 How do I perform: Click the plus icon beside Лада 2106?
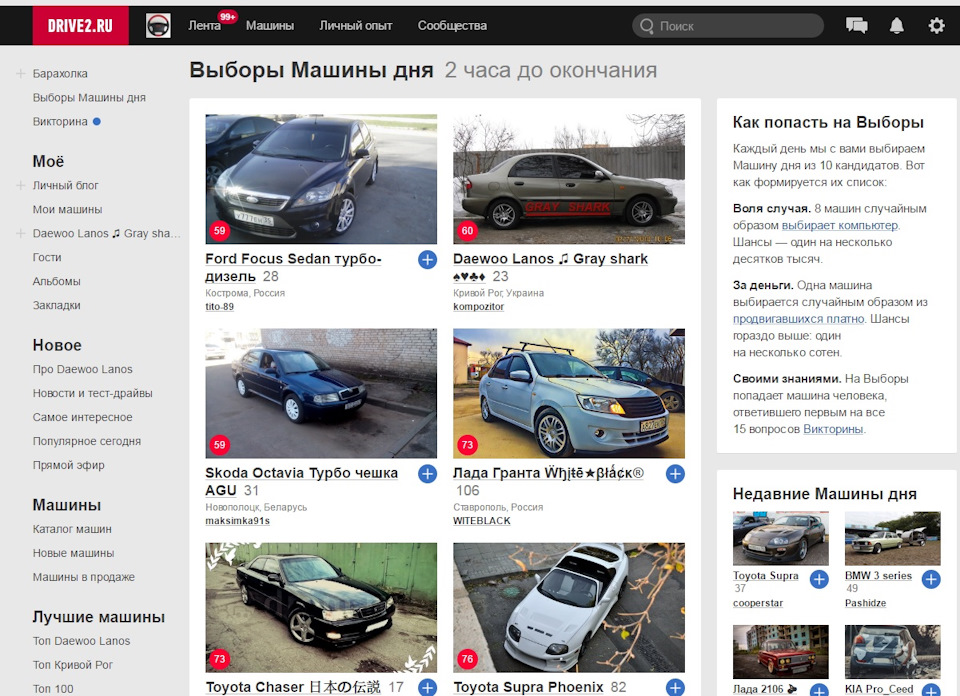click(x=819, y=690)
